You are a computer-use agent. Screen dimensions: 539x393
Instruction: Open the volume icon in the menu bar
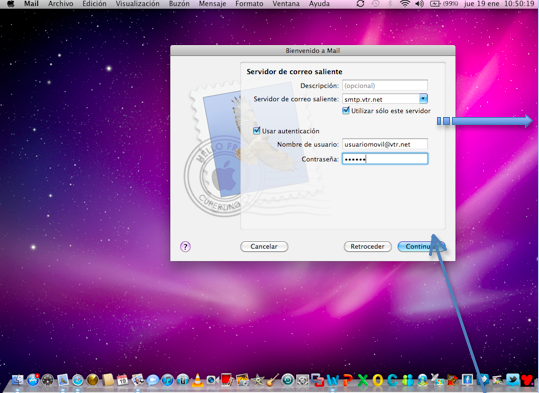click(x=419, y=4)
